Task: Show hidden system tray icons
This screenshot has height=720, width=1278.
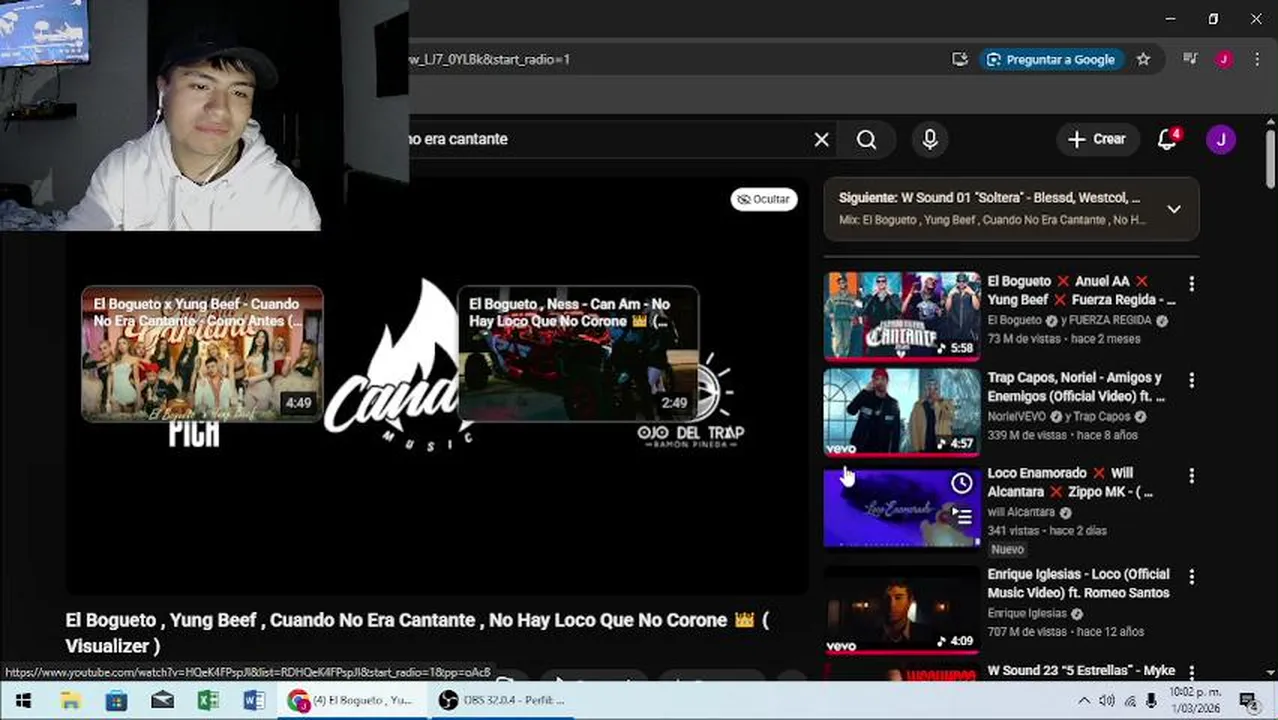Action: point(1084,701)
